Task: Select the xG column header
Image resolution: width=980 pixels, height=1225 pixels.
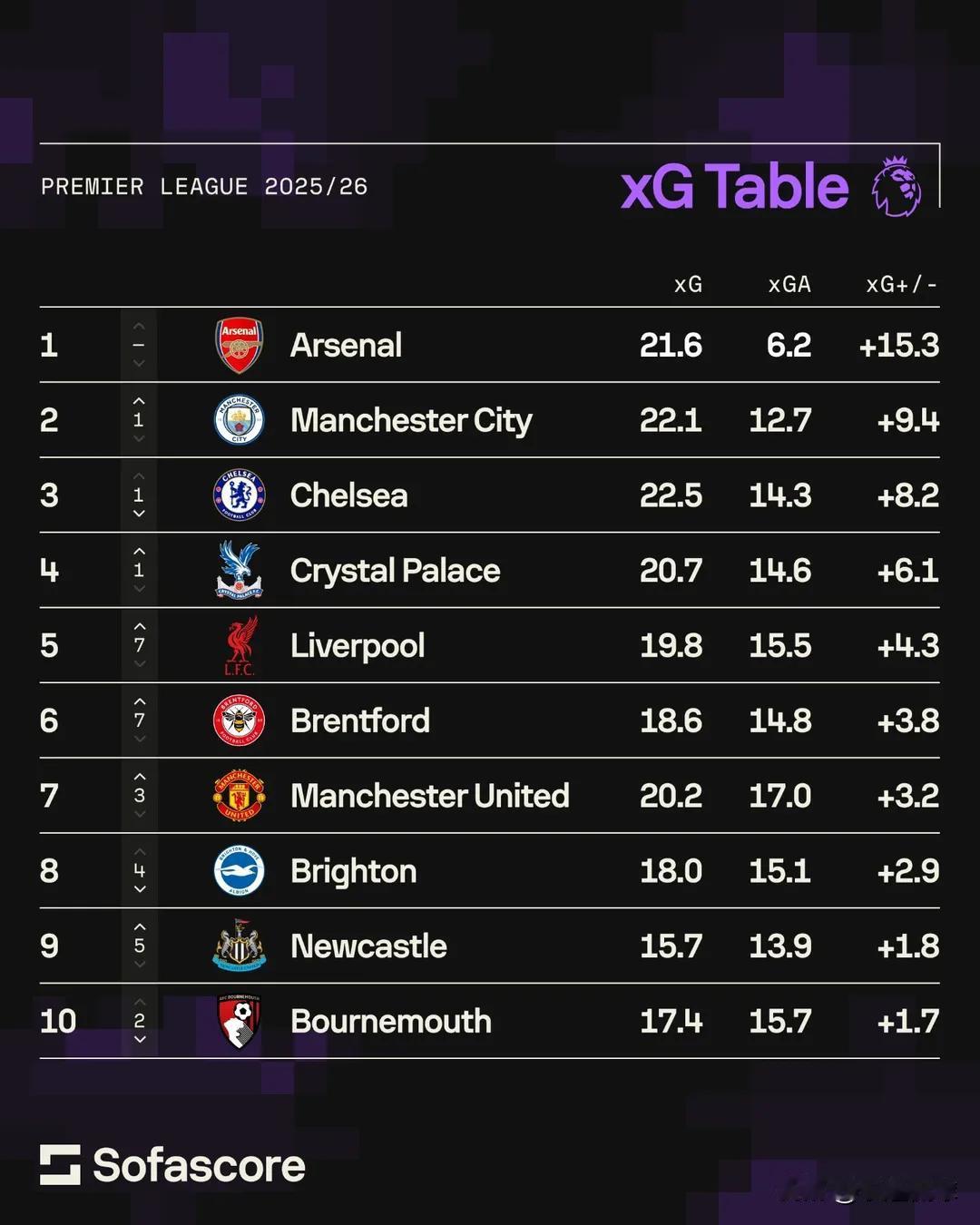Action: pos(688,284)
